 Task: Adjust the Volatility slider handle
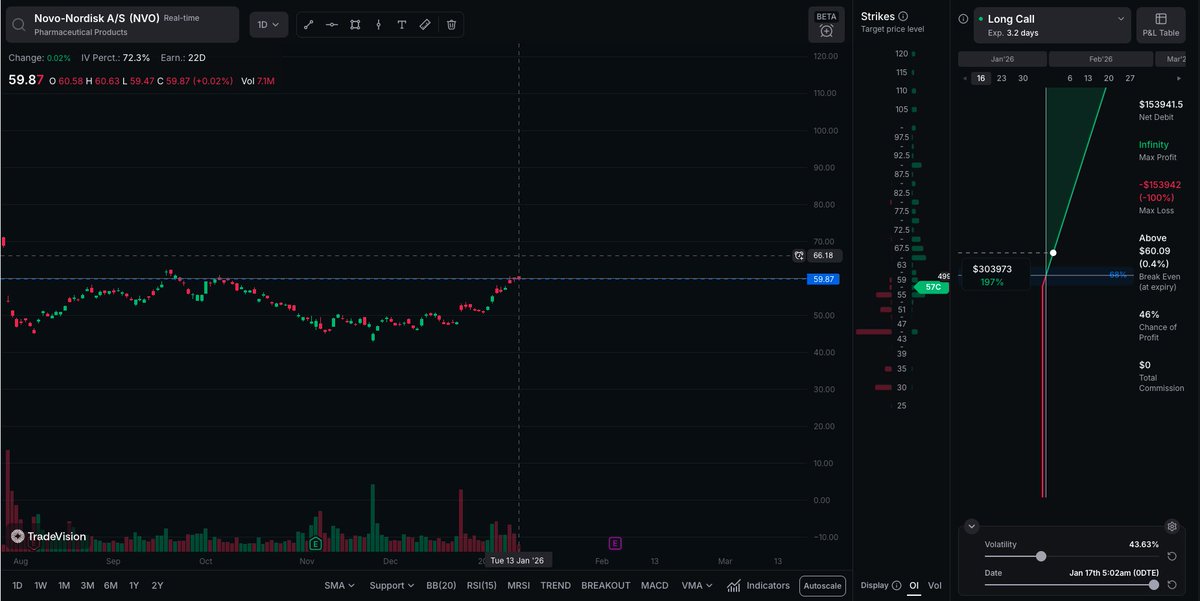[1041, 556]
